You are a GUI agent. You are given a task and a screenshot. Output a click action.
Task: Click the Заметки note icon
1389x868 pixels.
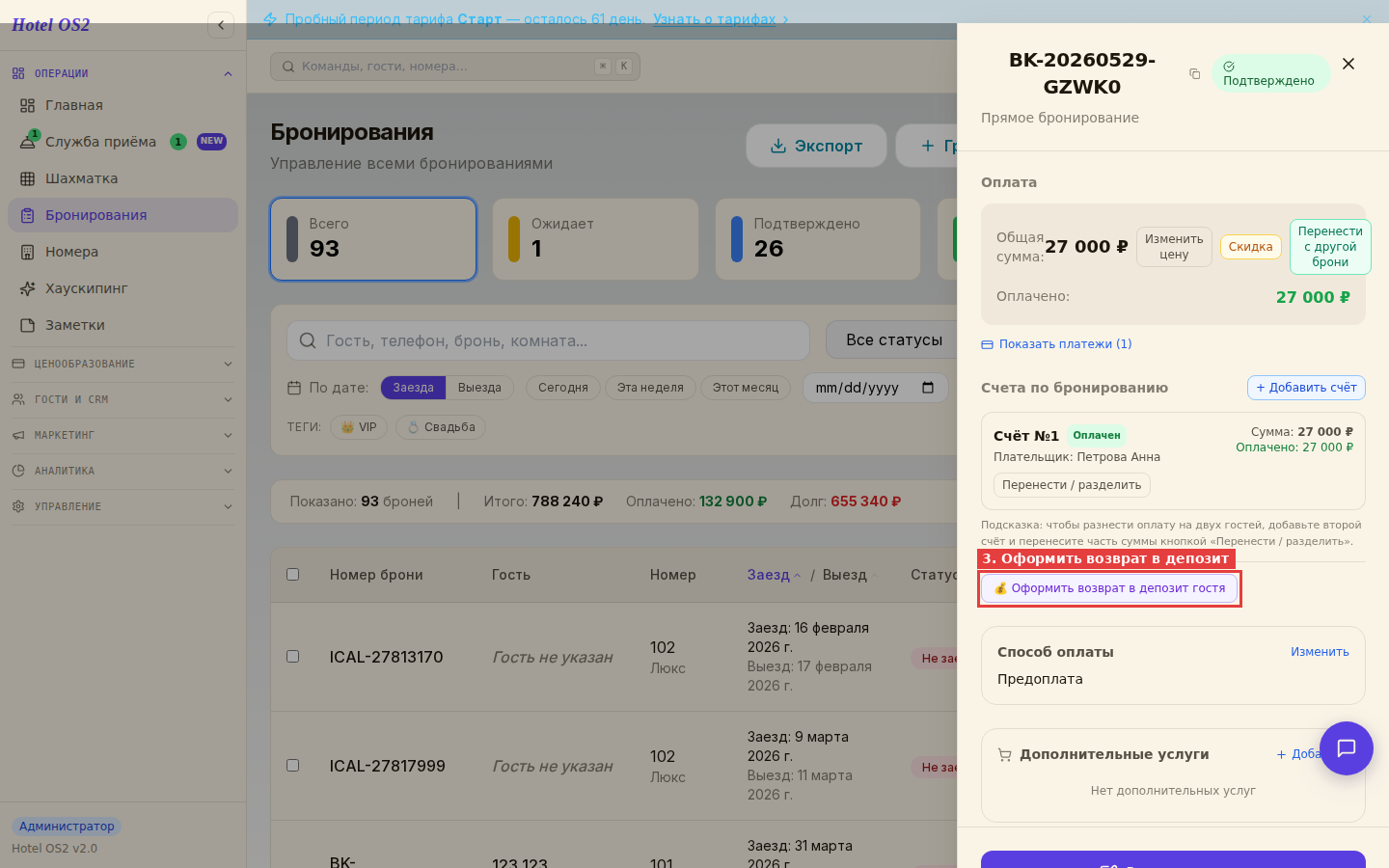tap(27, 325)
